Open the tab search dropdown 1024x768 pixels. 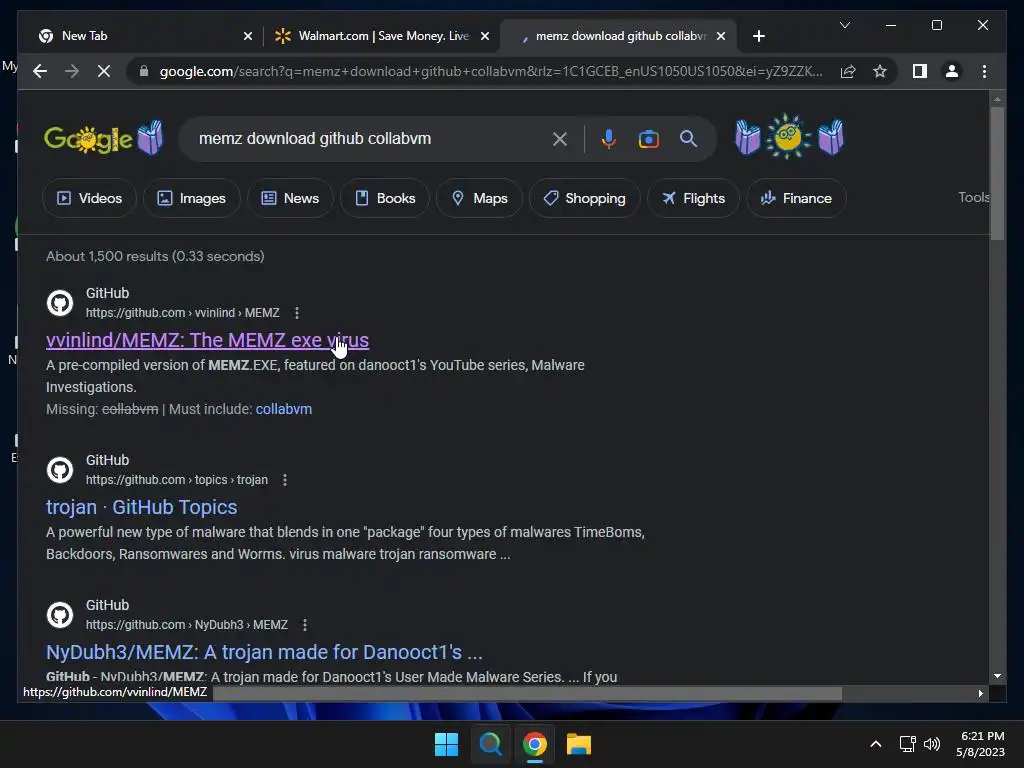click(x=845, y=25)
